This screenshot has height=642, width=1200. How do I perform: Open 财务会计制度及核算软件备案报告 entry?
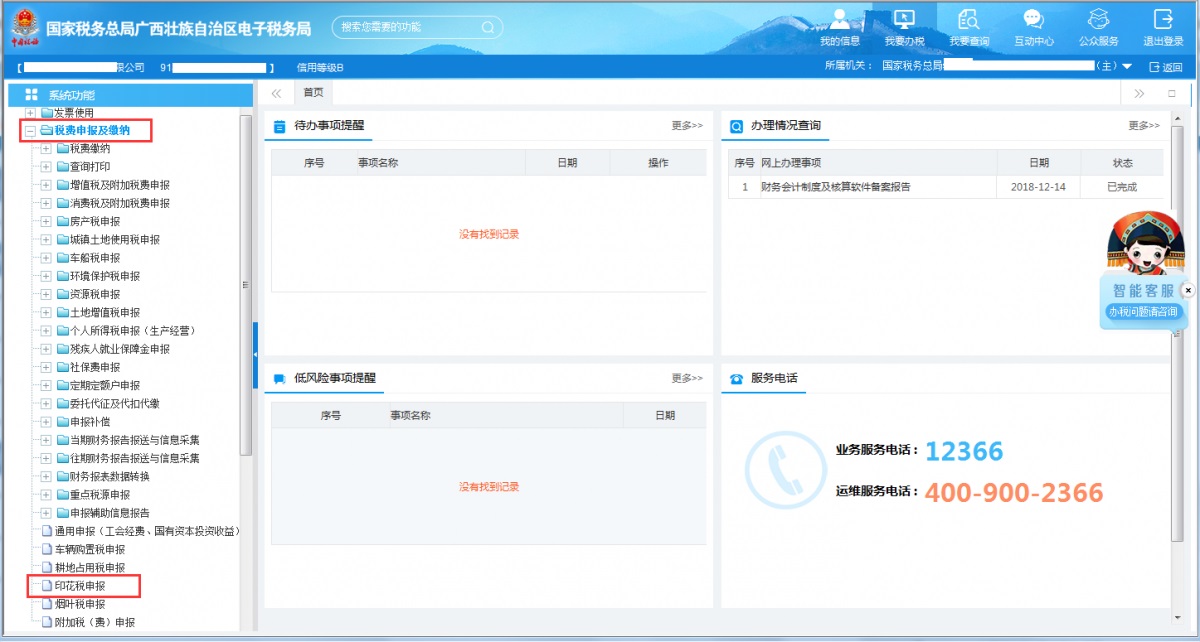(836, 187)
